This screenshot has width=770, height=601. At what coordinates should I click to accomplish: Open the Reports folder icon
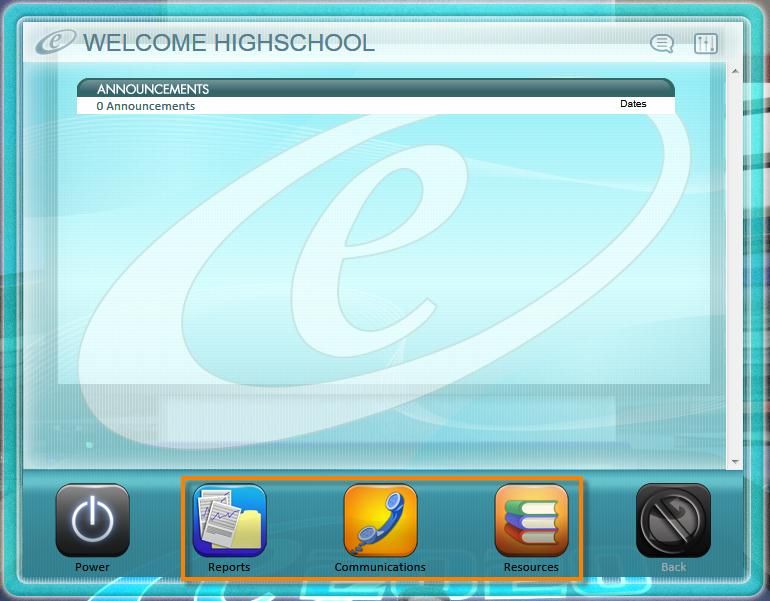click(229, 520)
